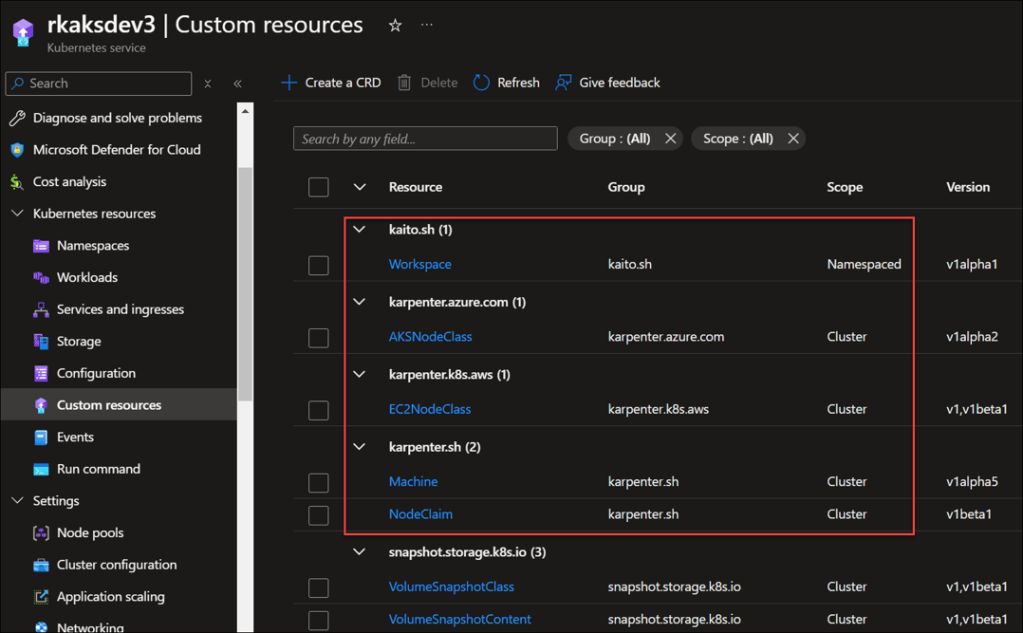This screenshot has height=633, width=1023.
Task: Go to Node pools under Settings
Action: [90, 533]
